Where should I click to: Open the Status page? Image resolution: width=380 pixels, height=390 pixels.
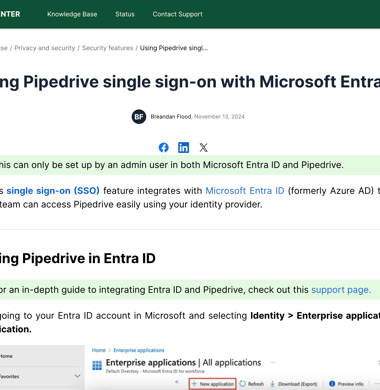coord(125,14)
